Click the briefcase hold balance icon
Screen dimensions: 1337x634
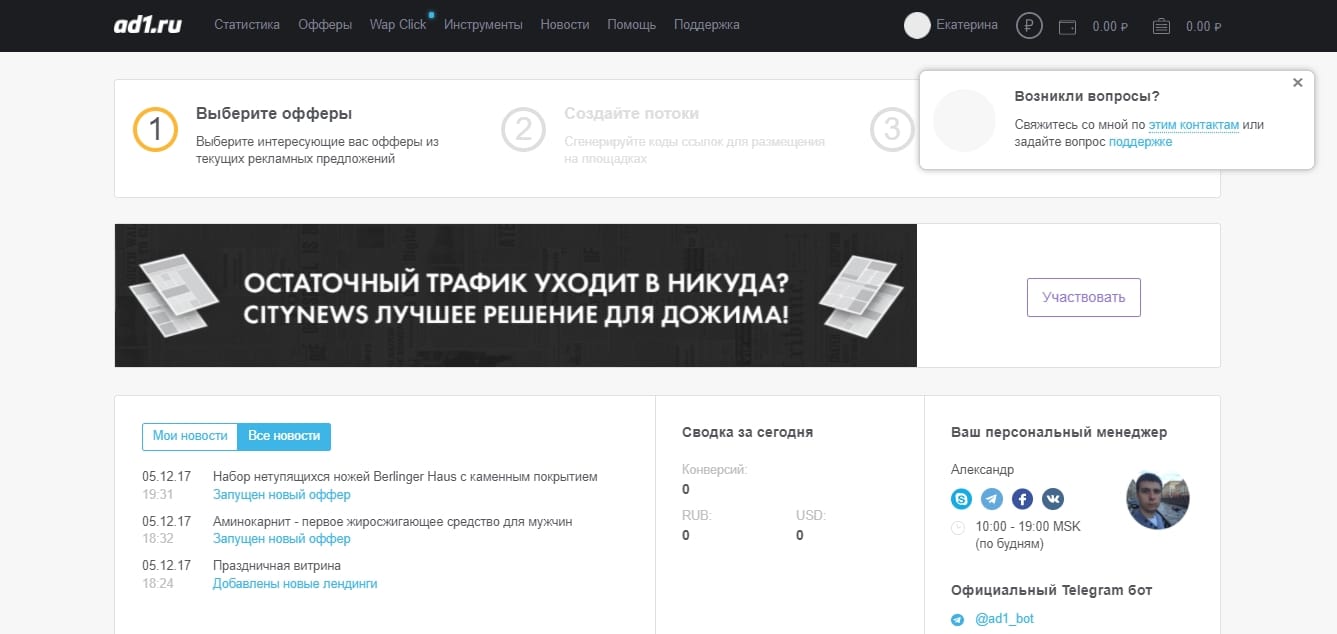point(1161,27)
